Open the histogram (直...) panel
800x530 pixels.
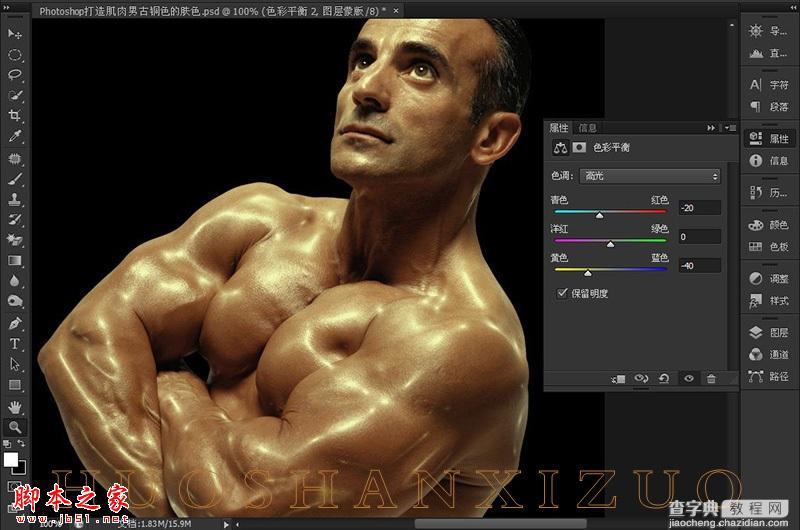point(769,53)
